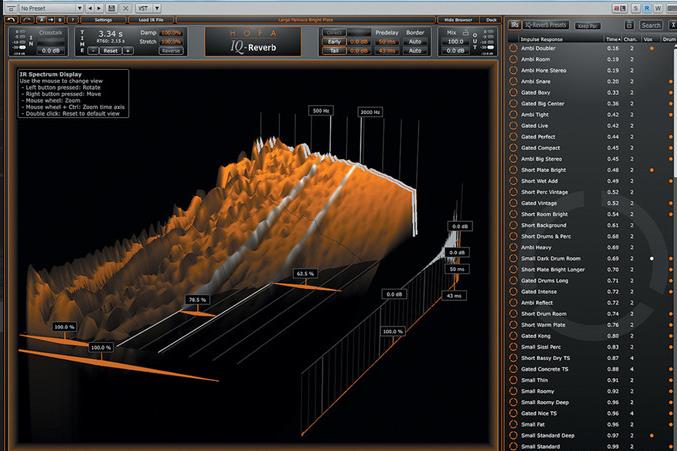Click the 62.5 % handle in 3D display

pyautogui.click(x=305, y=274)
